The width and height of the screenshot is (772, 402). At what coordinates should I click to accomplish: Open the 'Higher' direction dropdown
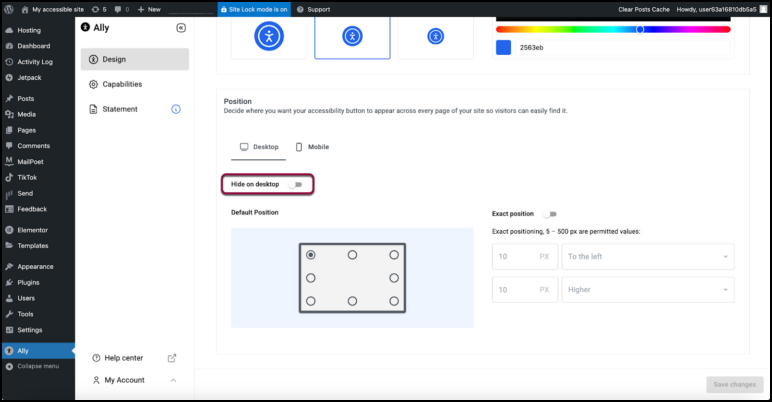click(648, 290)
